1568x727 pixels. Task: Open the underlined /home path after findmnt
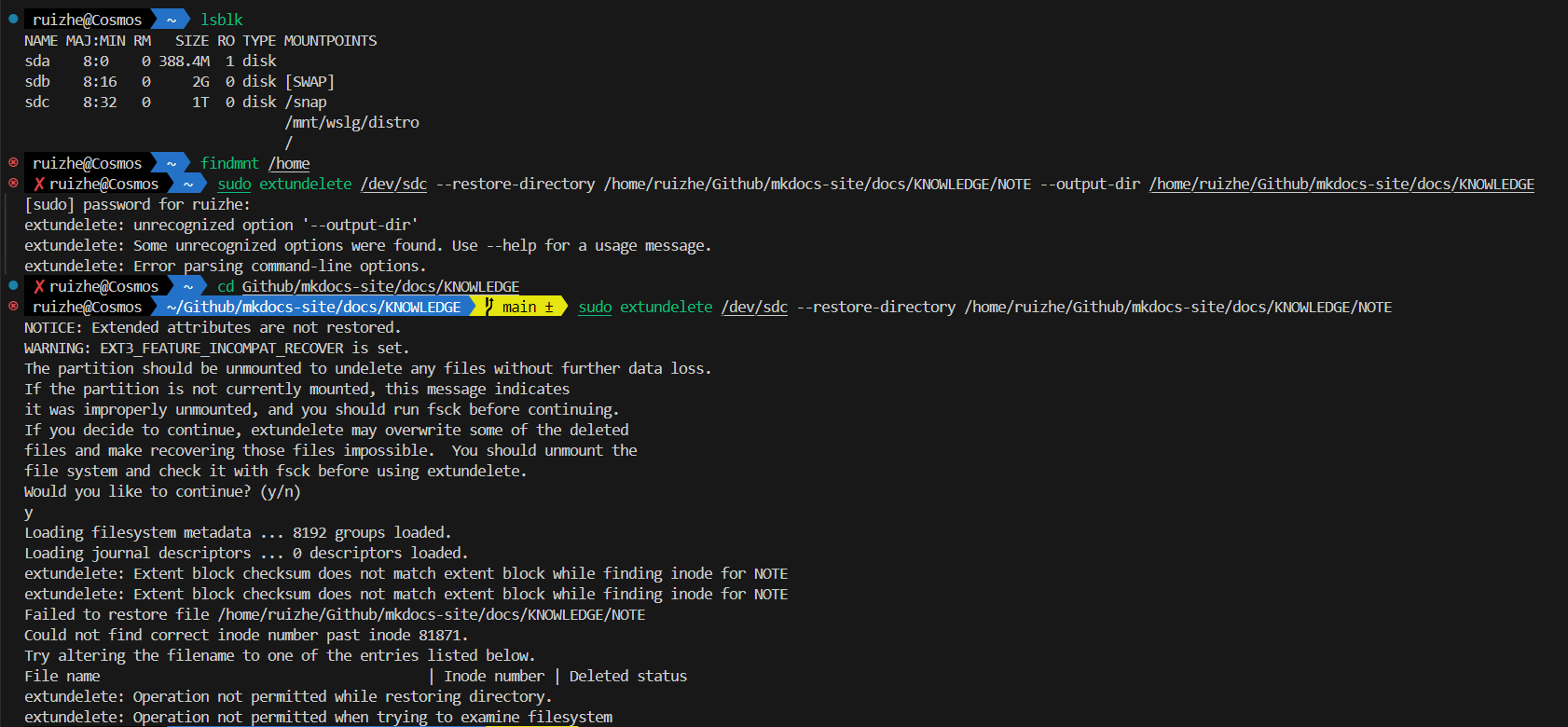pos(289,163)
